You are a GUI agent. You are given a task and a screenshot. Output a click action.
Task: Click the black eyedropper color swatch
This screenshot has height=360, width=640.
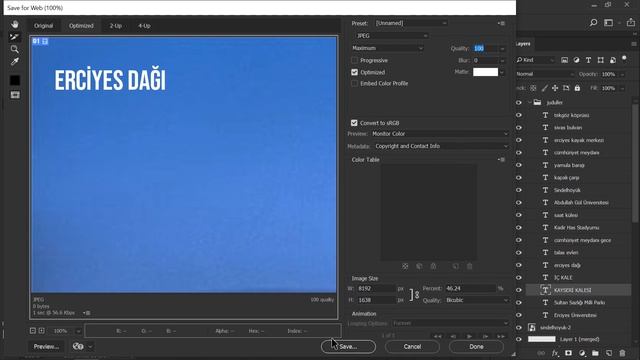[15, 80]
